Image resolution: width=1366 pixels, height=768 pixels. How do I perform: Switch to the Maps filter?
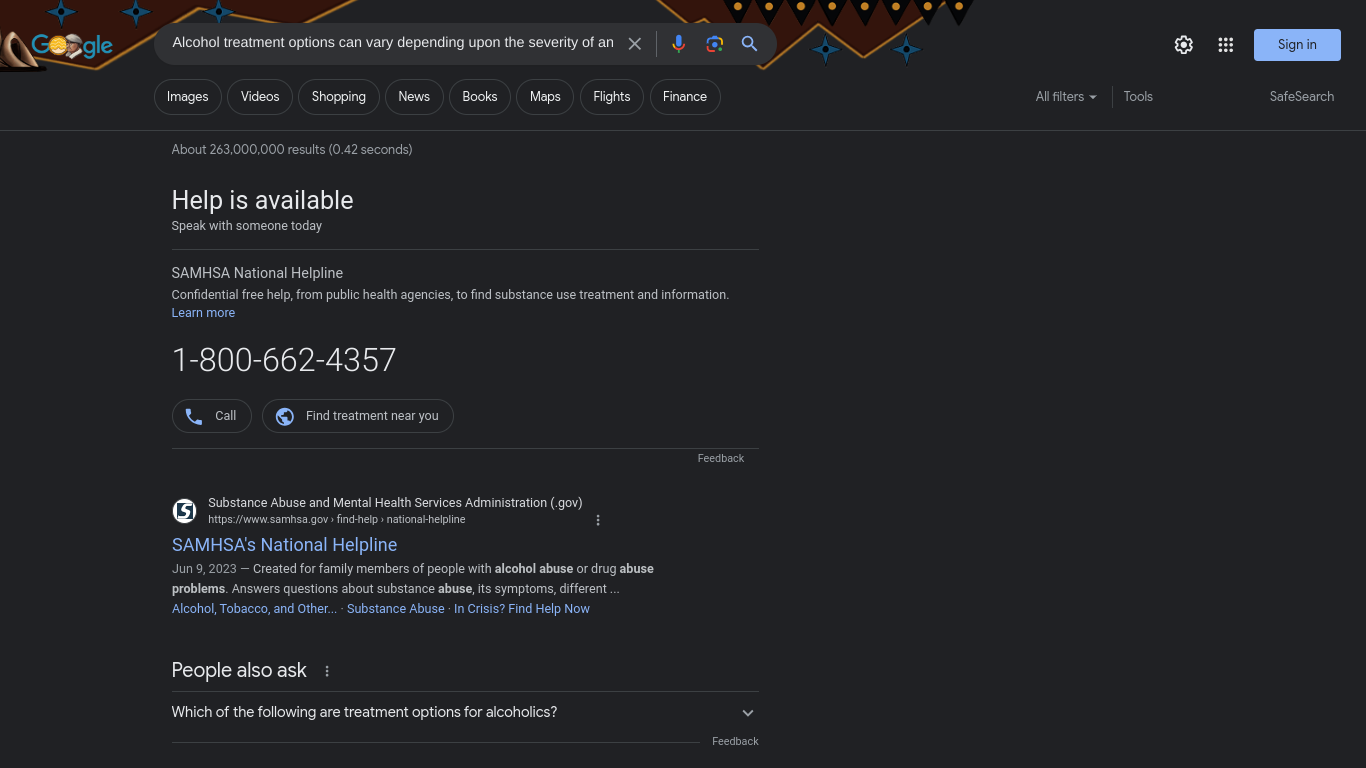click(x=545, y=97)
